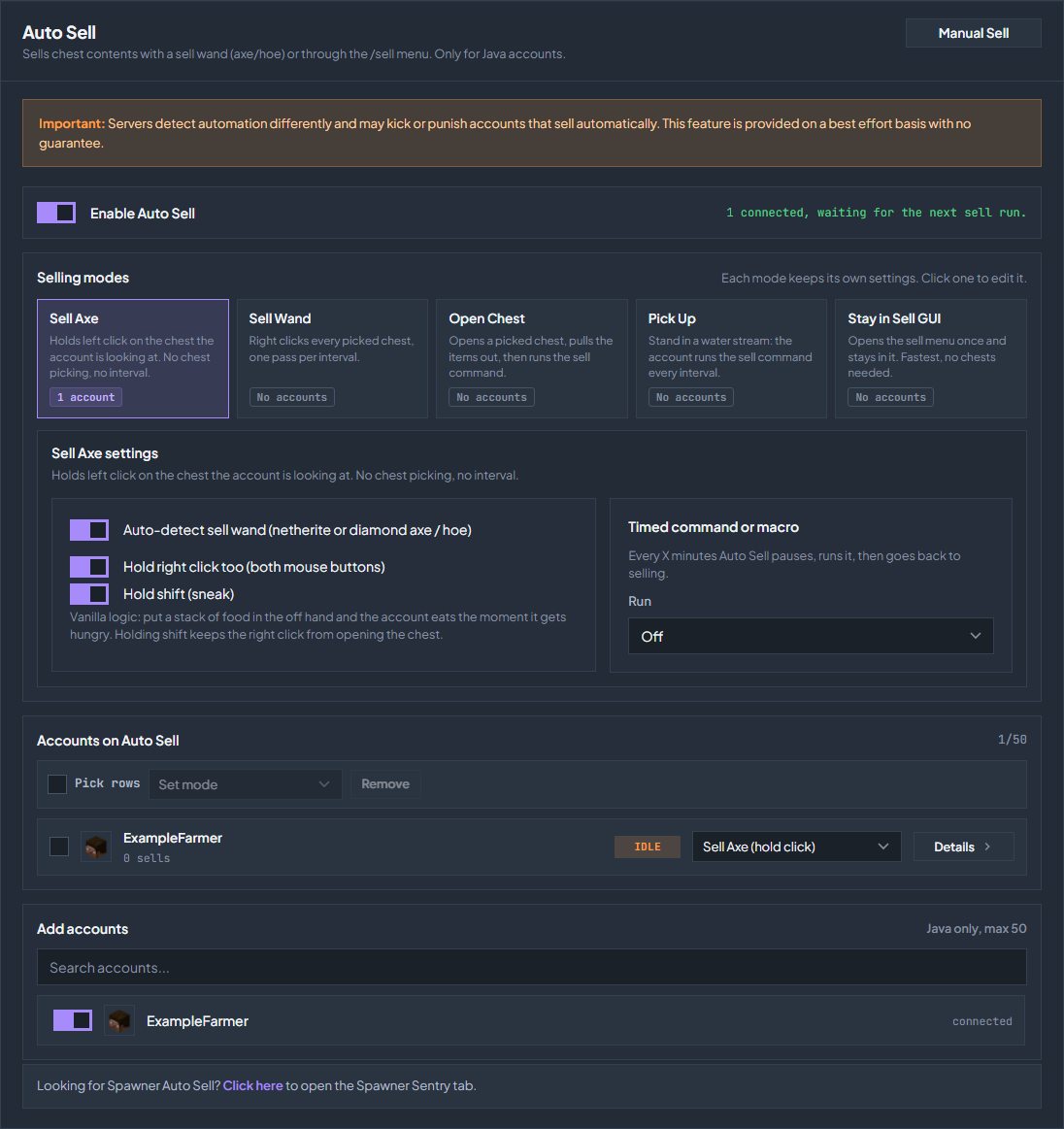Click the IDLE status badge

(648, 847)
